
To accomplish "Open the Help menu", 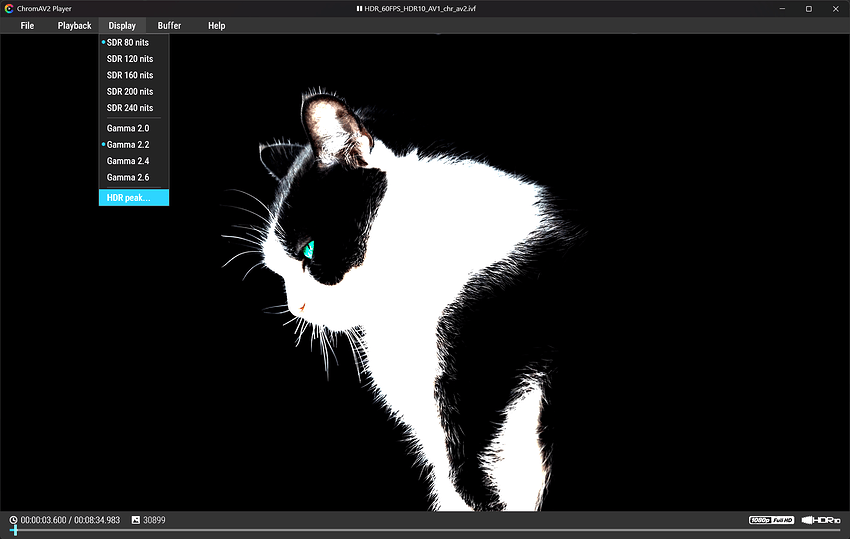I will tap(216, 25).
